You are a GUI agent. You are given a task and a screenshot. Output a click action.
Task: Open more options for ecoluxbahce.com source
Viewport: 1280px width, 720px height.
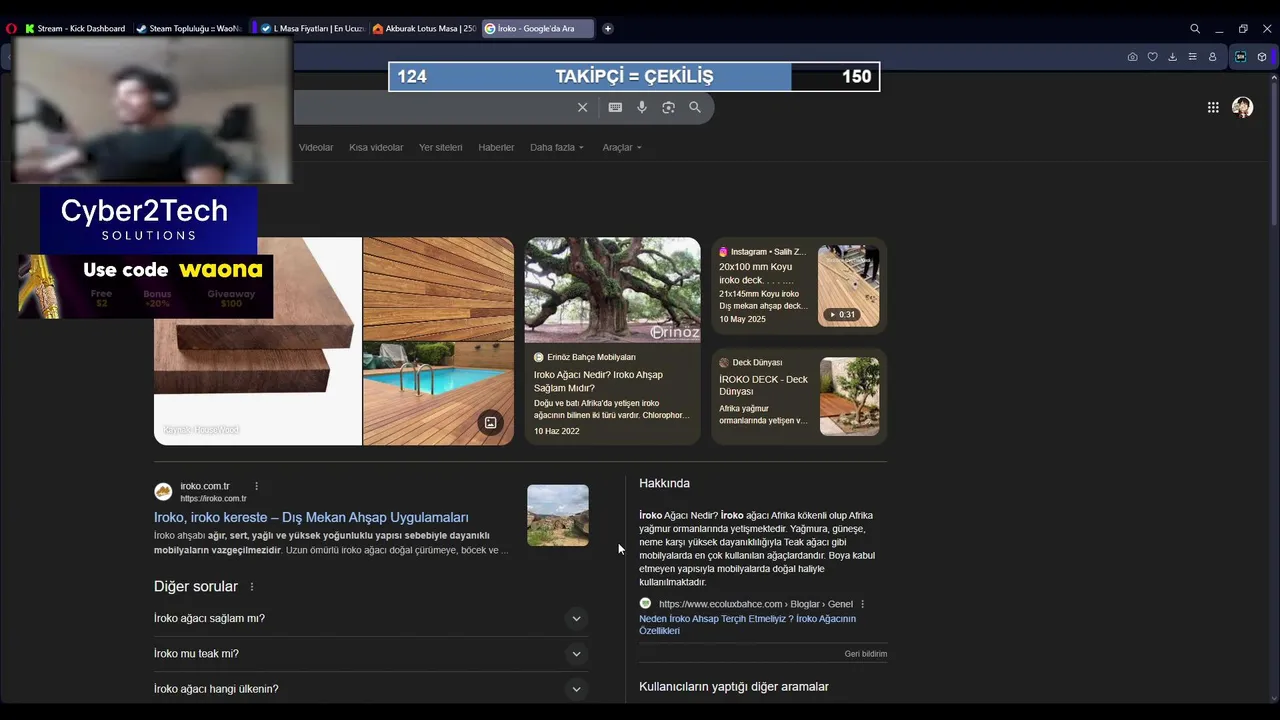(862, 604)
